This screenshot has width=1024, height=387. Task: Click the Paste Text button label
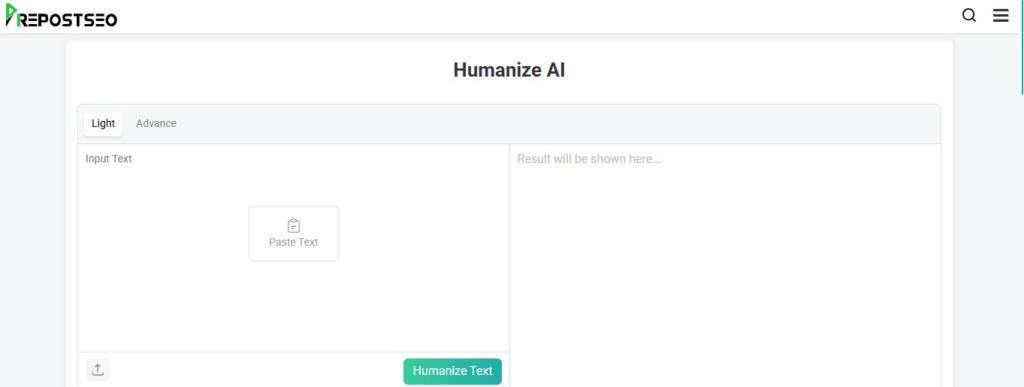coord(294,242)
